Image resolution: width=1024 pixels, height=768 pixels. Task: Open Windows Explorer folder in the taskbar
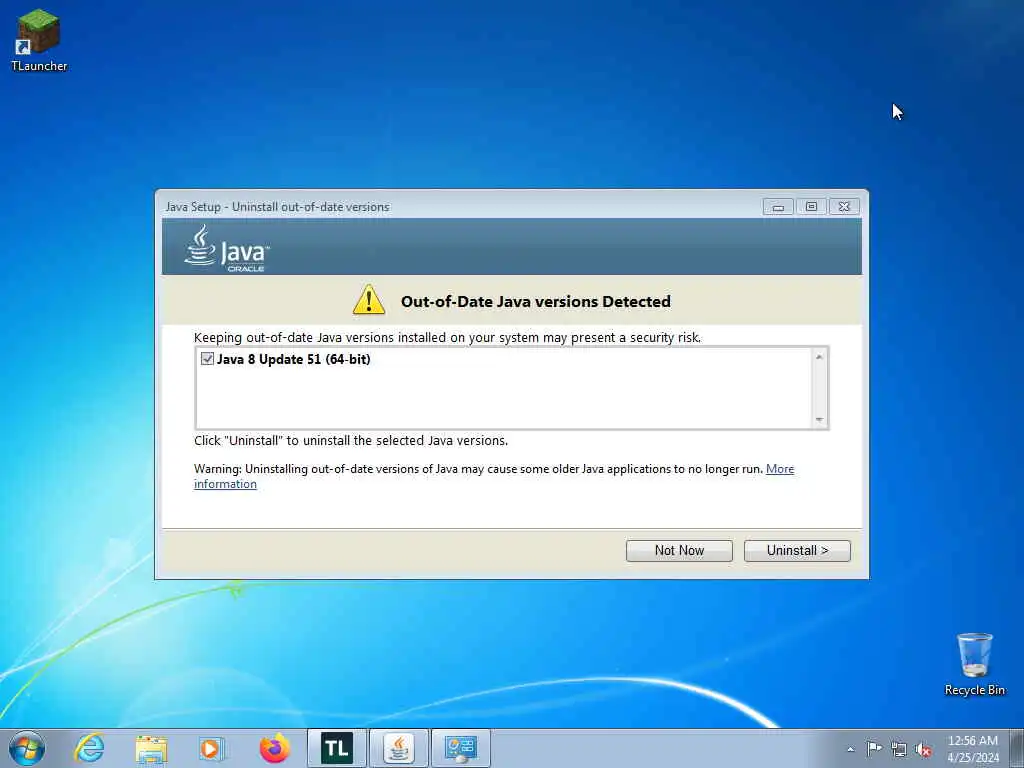(x=151, y=748)
